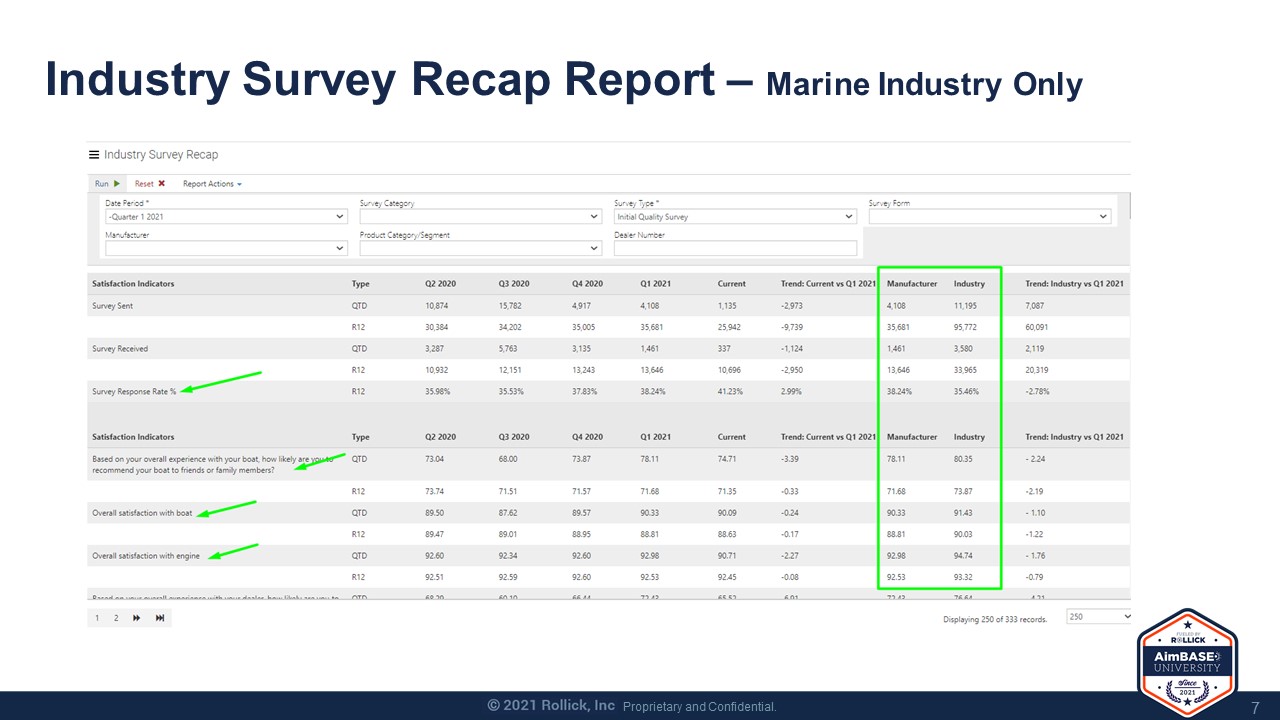Screen dimensions: 1280x720
Task: Open the hamburger menu beside Industry Survey Recap
Action: tap(94, 154)
